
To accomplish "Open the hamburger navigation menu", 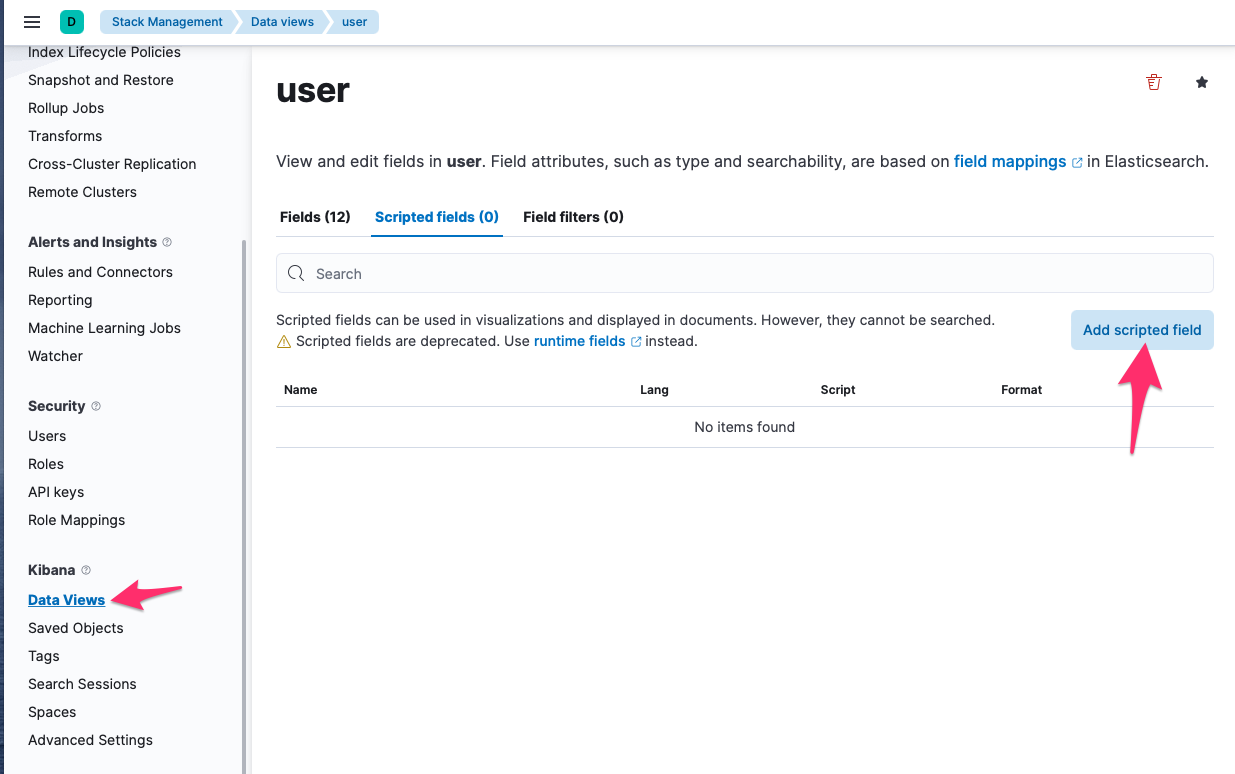I will pyautogui.click(x=32, y=22).
